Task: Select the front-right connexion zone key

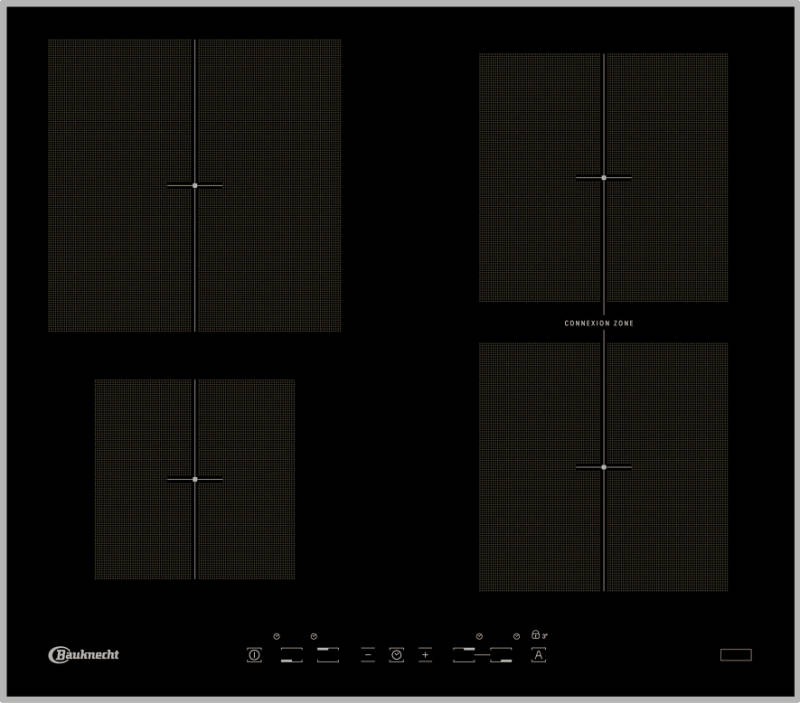Action: (501, 655)
